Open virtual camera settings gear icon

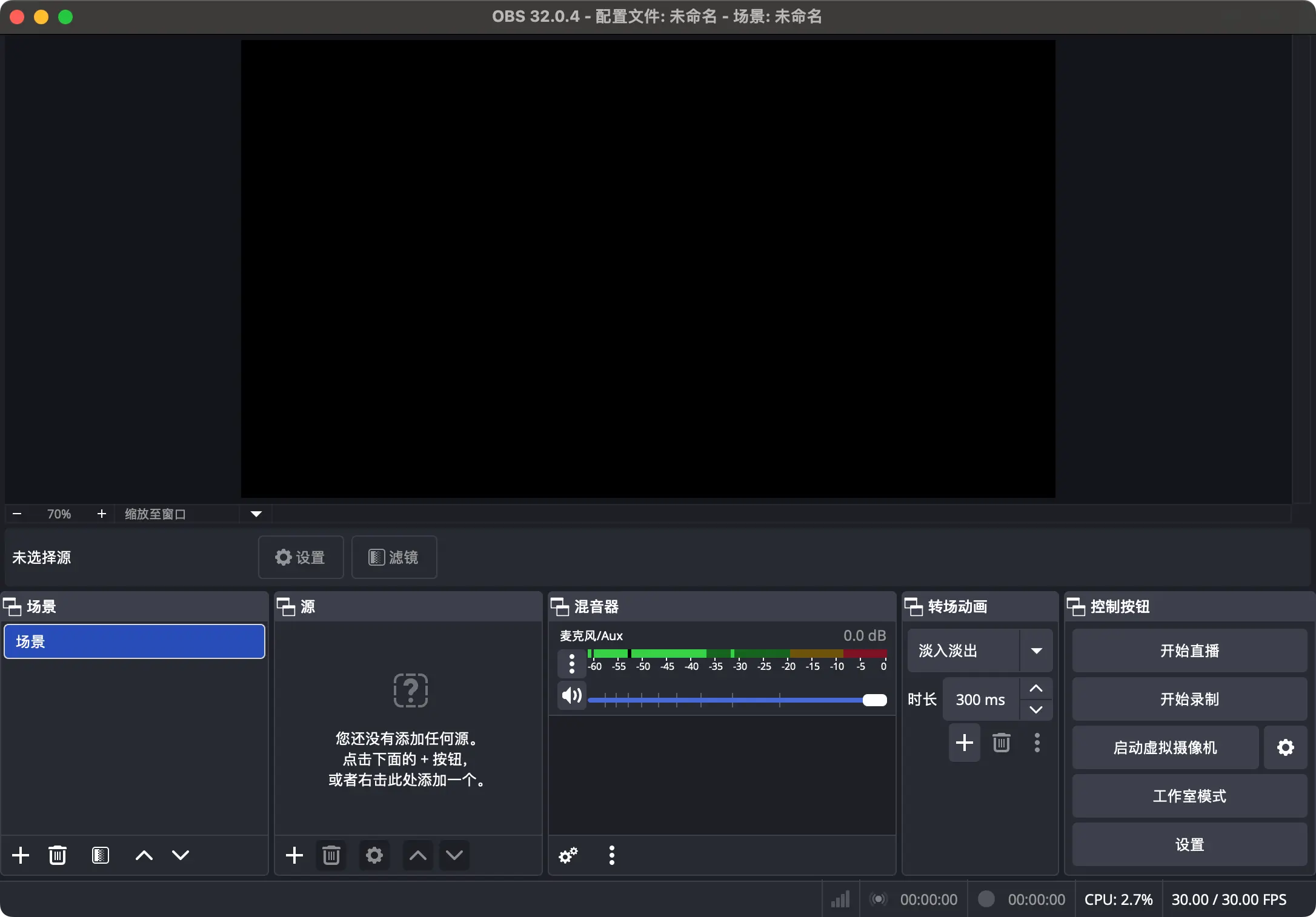(x=1285, y=747)
